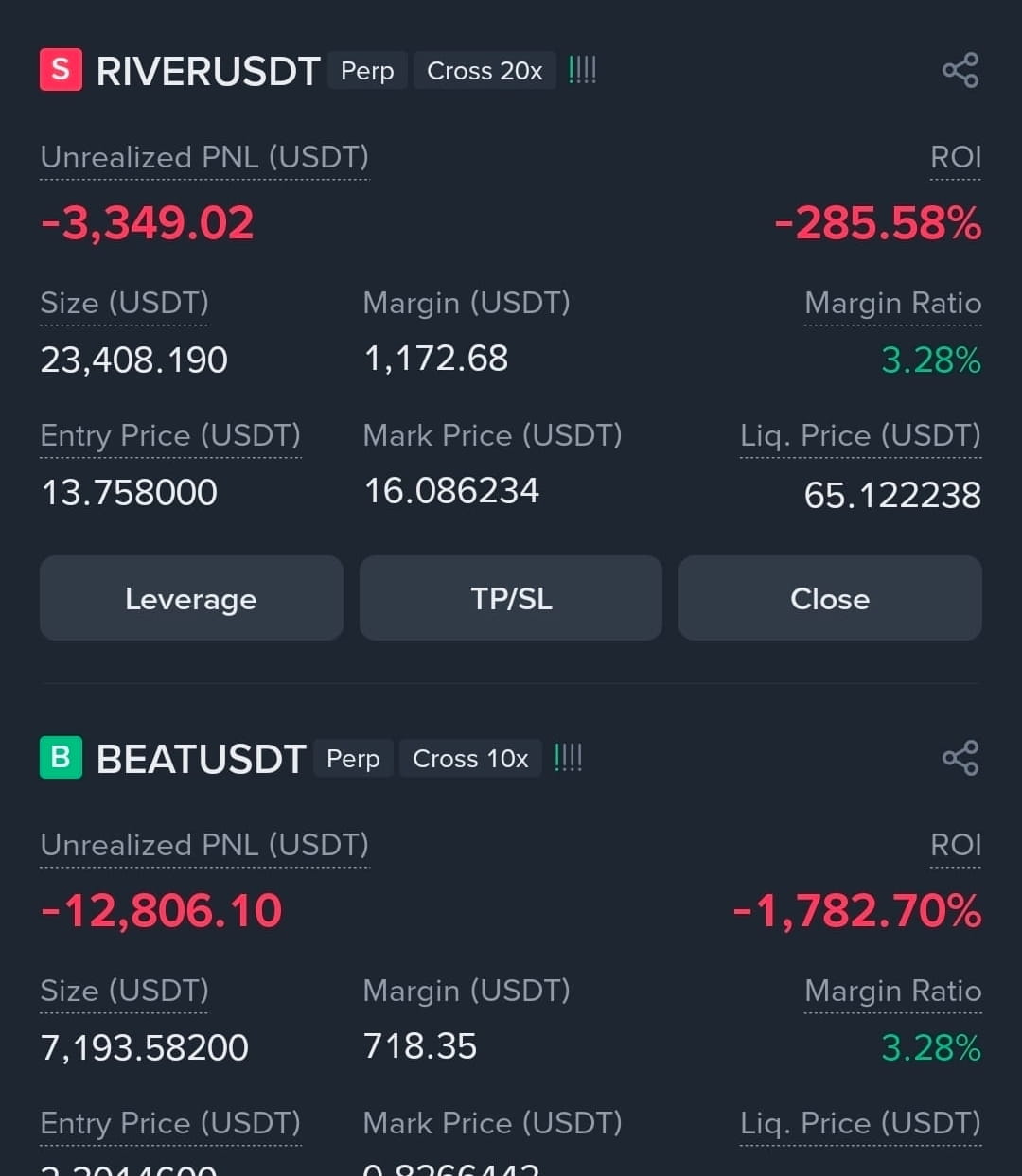Open RIVERUSDT symbol title
1022x1176 pixels.
(x=208, y=71)
